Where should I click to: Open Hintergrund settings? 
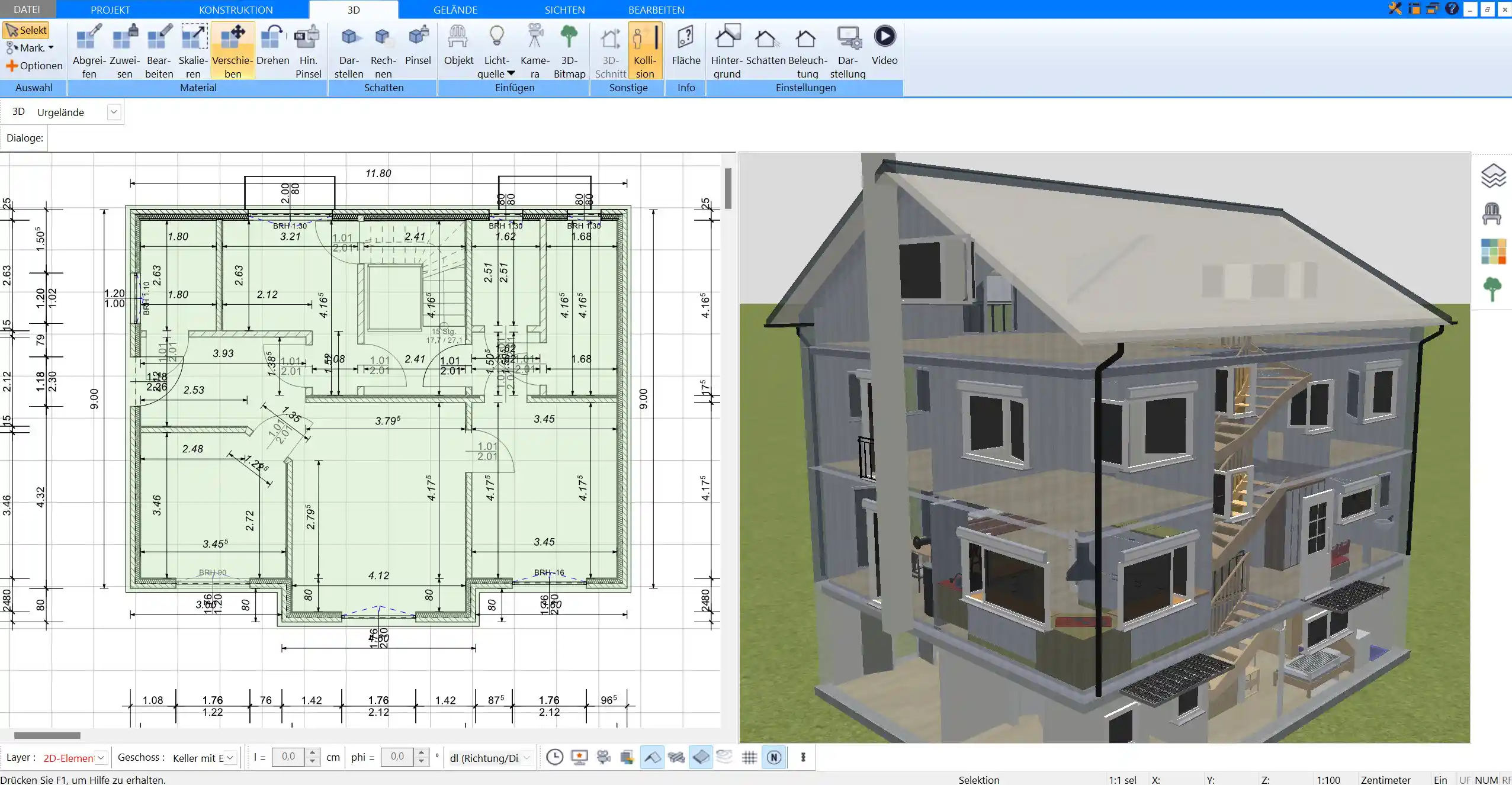click(x=727, y=51)
